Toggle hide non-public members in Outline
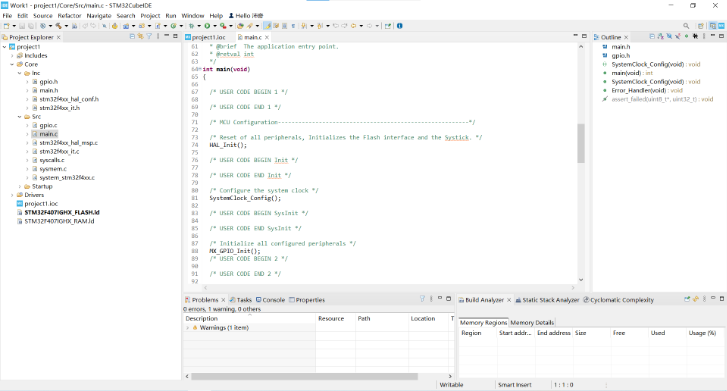 coord(686,37)
